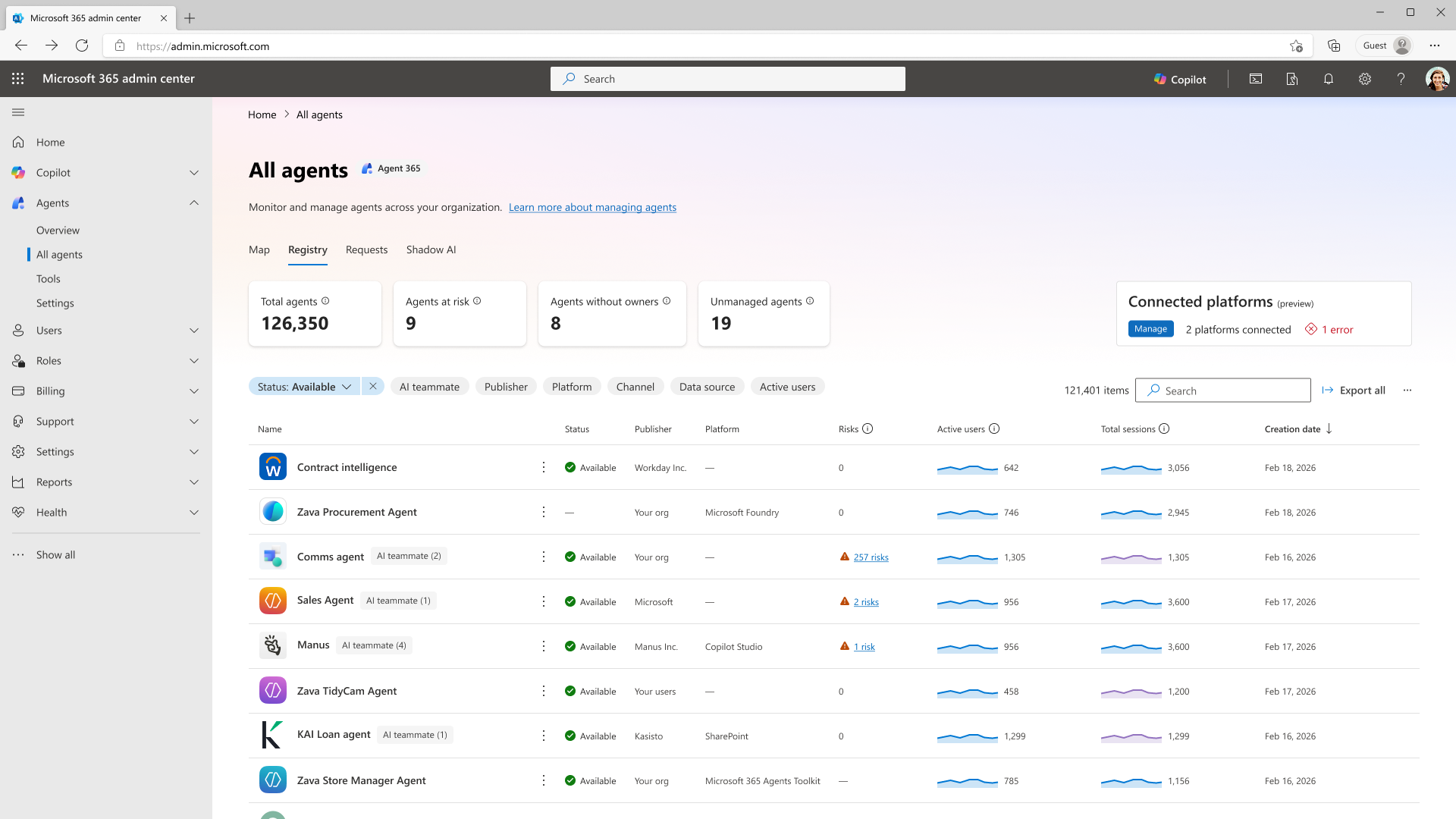Open the app launcher waffle icon

point(18,79)
